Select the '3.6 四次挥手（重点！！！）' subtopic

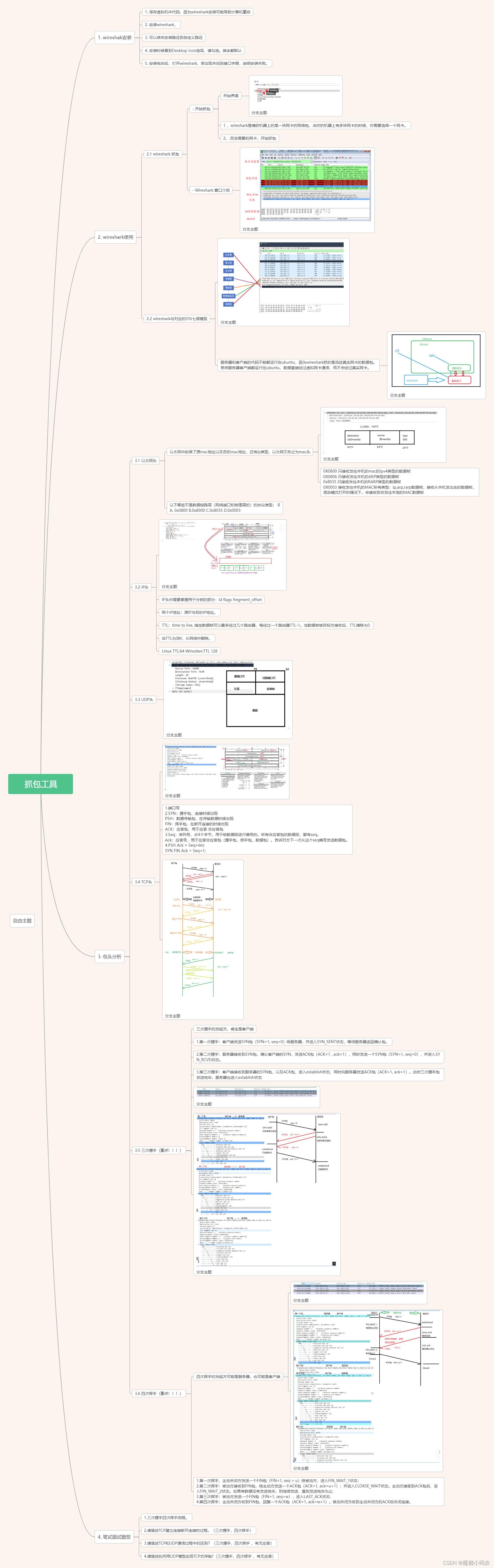[x=158, y=1393]
